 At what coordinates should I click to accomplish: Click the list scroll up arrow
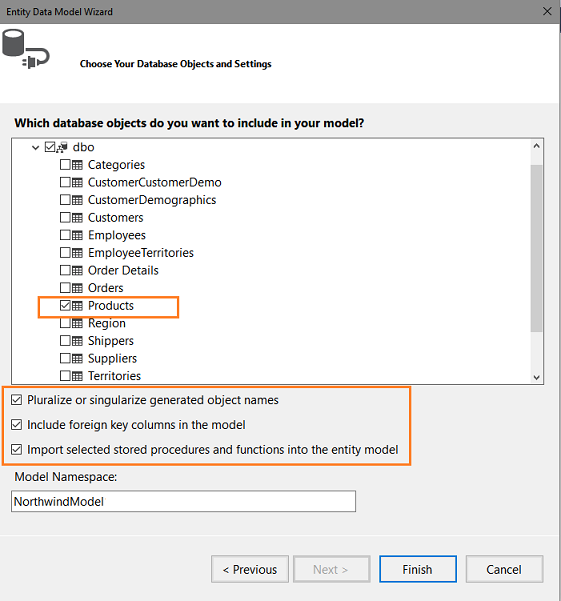[x=536, y=146]
